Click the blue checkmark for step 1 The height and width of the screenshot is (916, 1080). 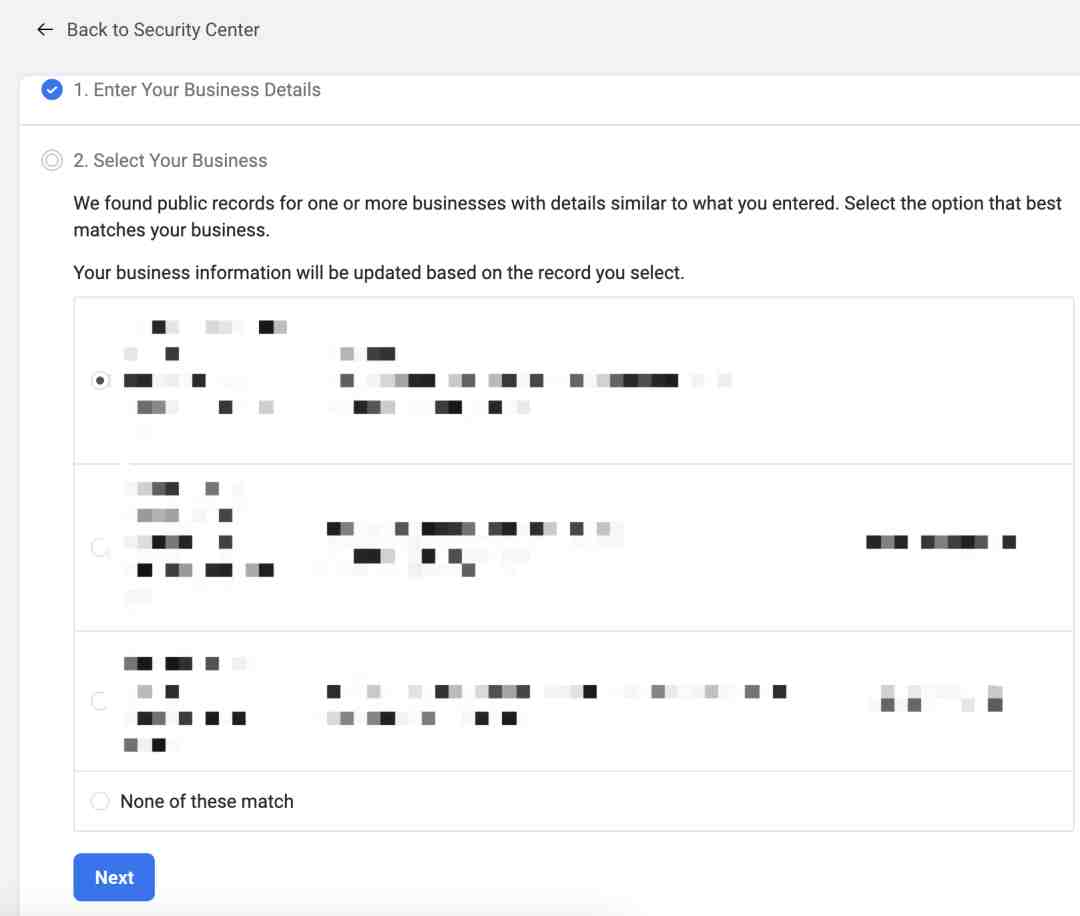tap(52, 90)
